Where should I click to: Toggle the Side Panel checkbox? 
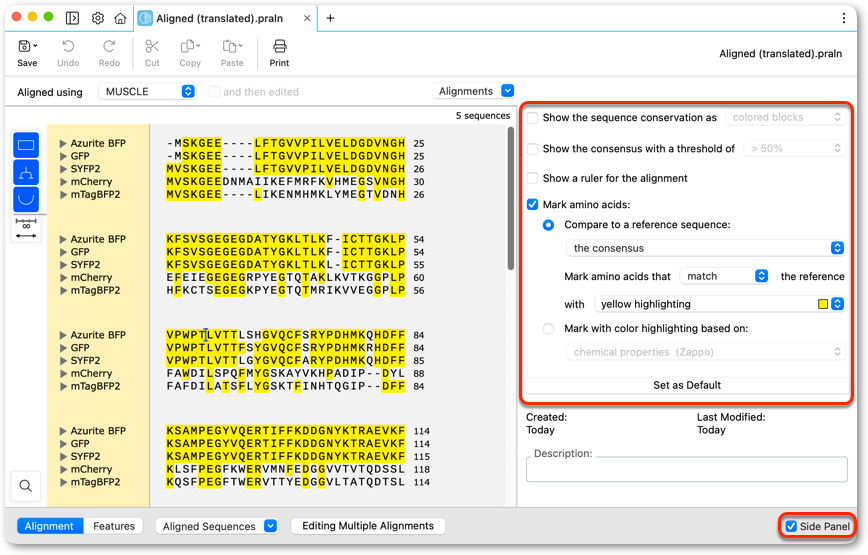[792, 526]
